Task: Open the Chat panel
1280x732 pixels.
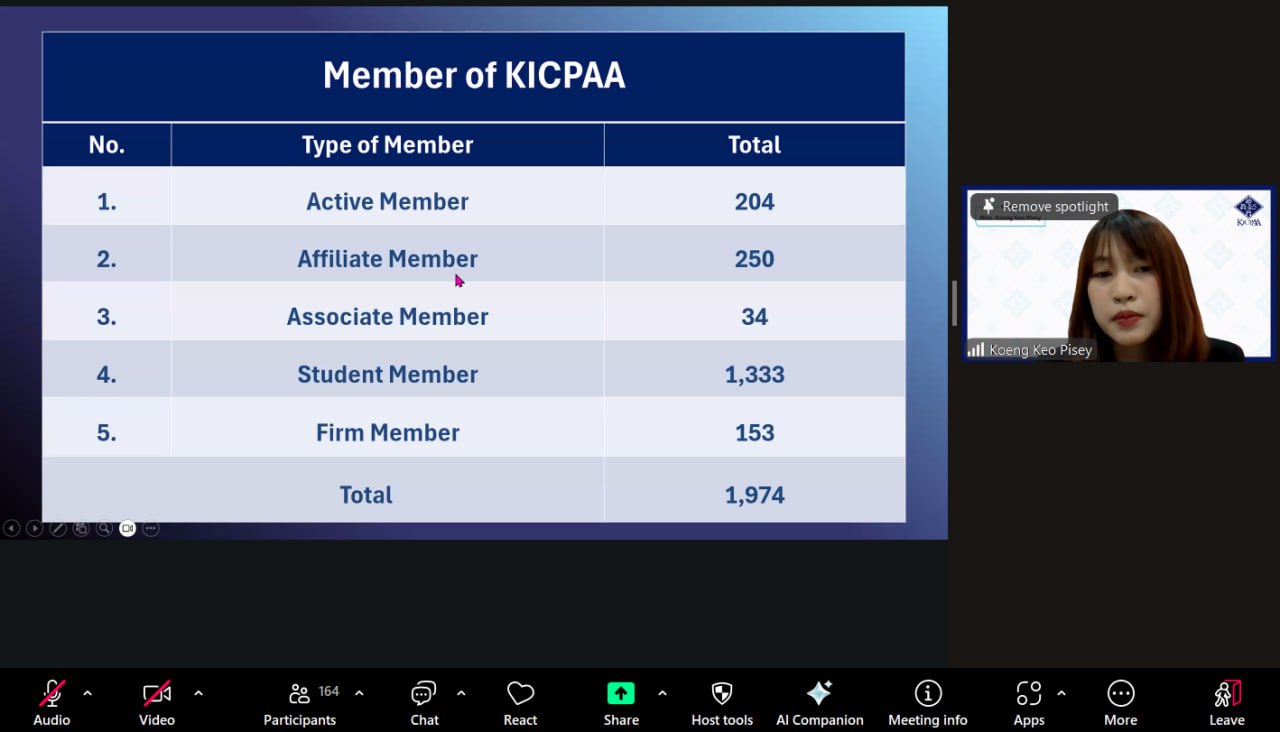Action: pyautogui.click(x=424, y=701)
